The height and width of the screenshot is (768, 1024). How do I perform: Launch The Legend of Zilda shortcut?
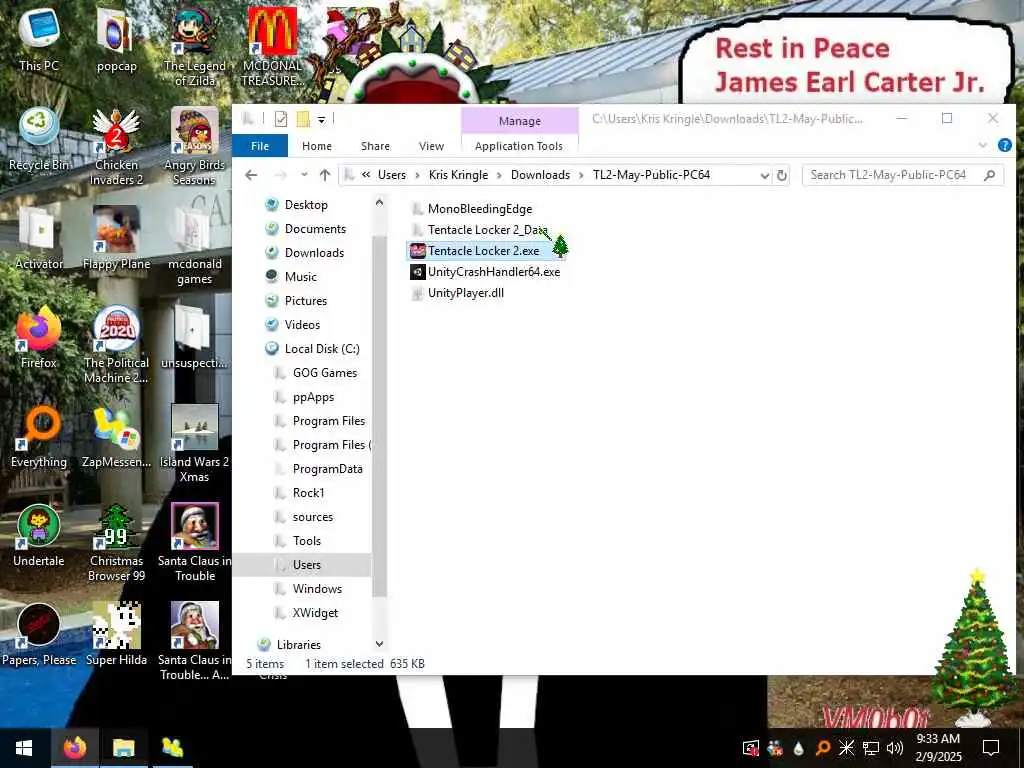[194, 47]
